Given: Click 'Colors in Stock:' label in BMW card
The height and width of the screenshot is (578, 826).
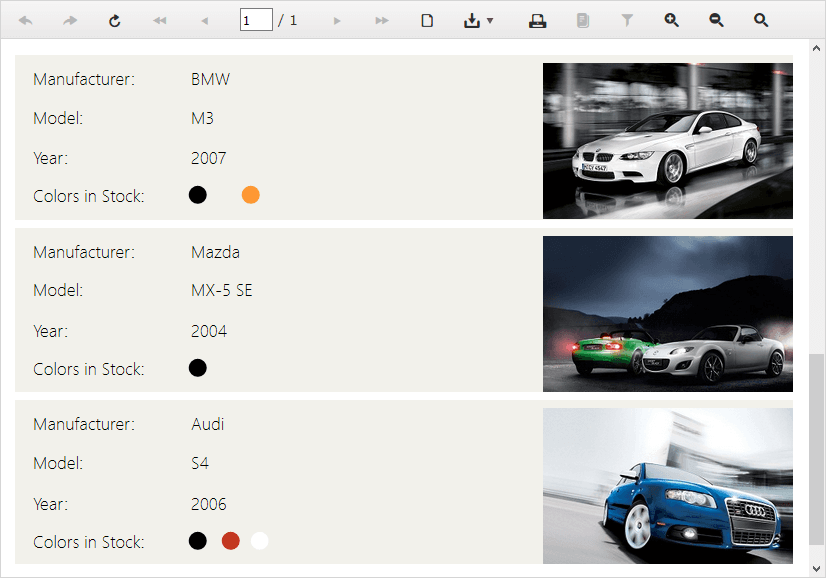Looking at the screenshot, I should tap(88, 196).
